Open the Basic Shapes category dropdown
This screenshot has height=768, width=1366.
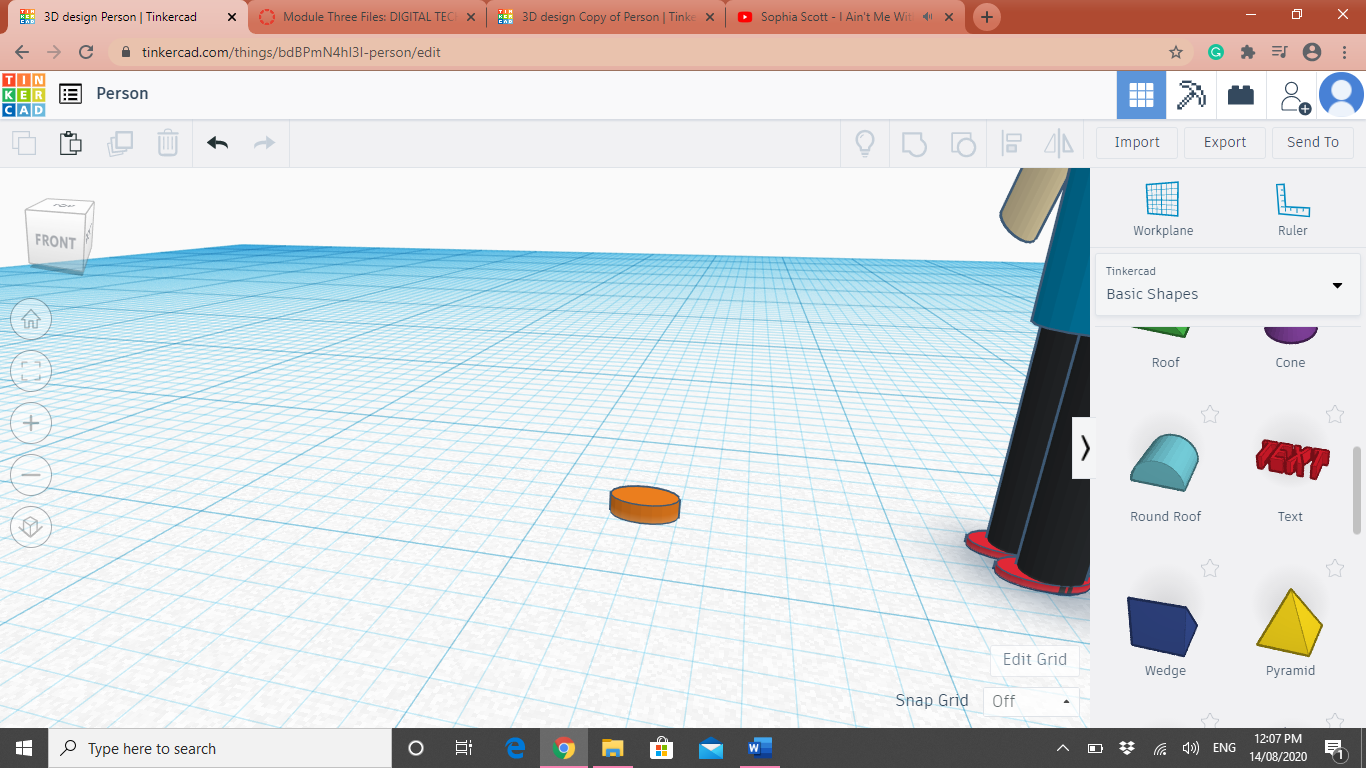[1227, 284]
